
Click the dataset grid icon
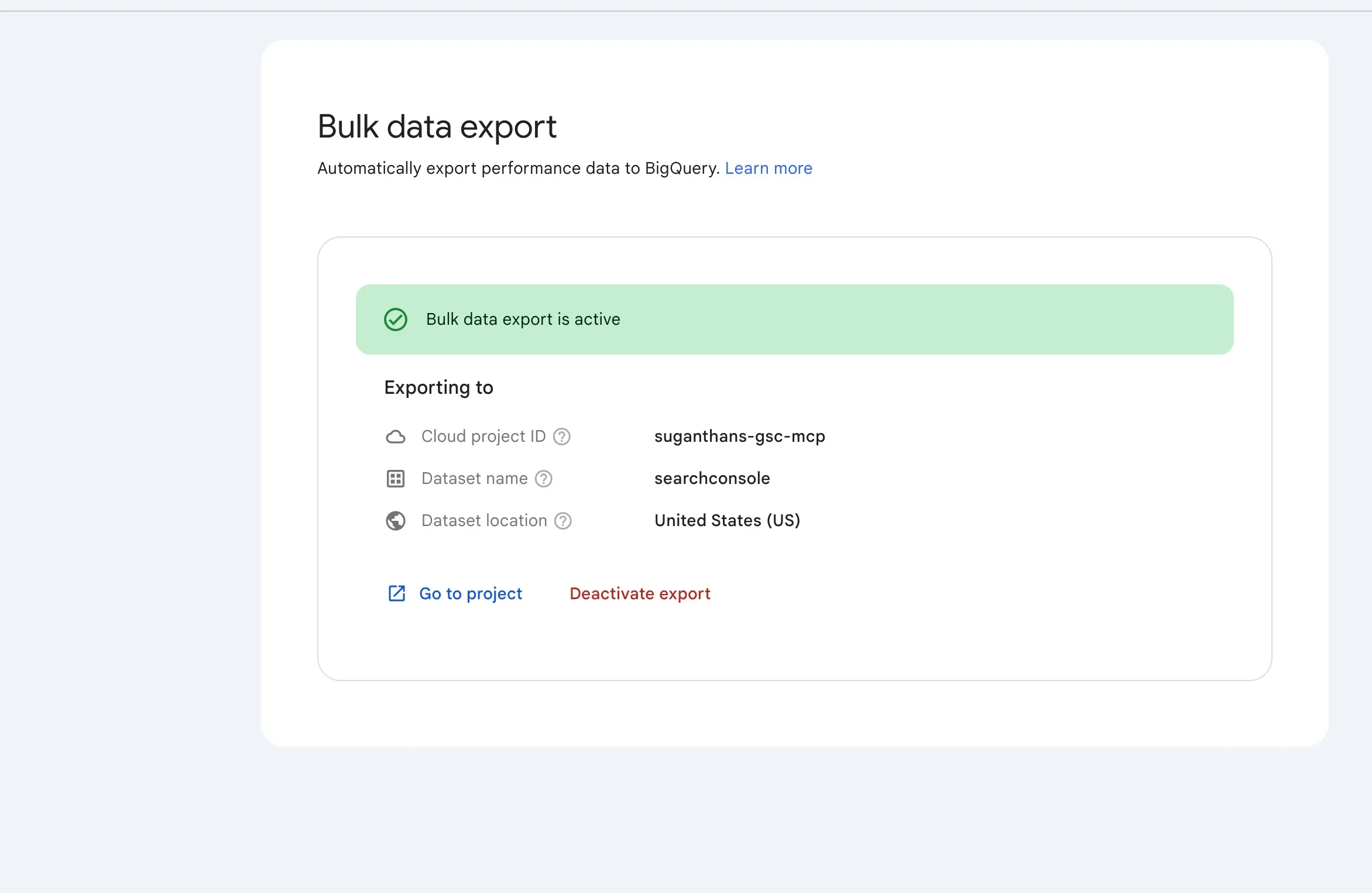click(x=396, y=479)
